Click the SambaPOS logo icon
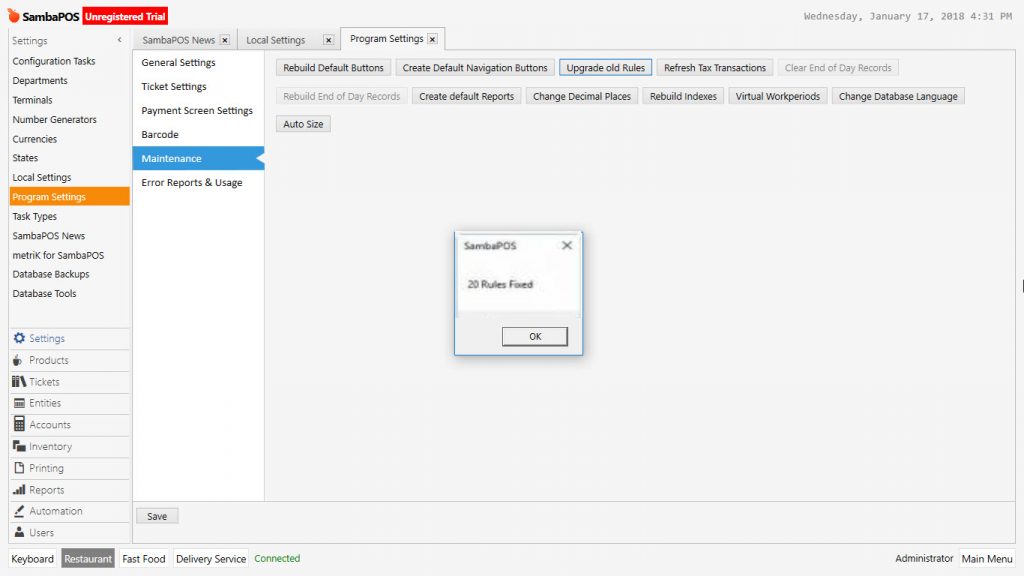Viewport: 1024px width, 576px height. [13, 15]
